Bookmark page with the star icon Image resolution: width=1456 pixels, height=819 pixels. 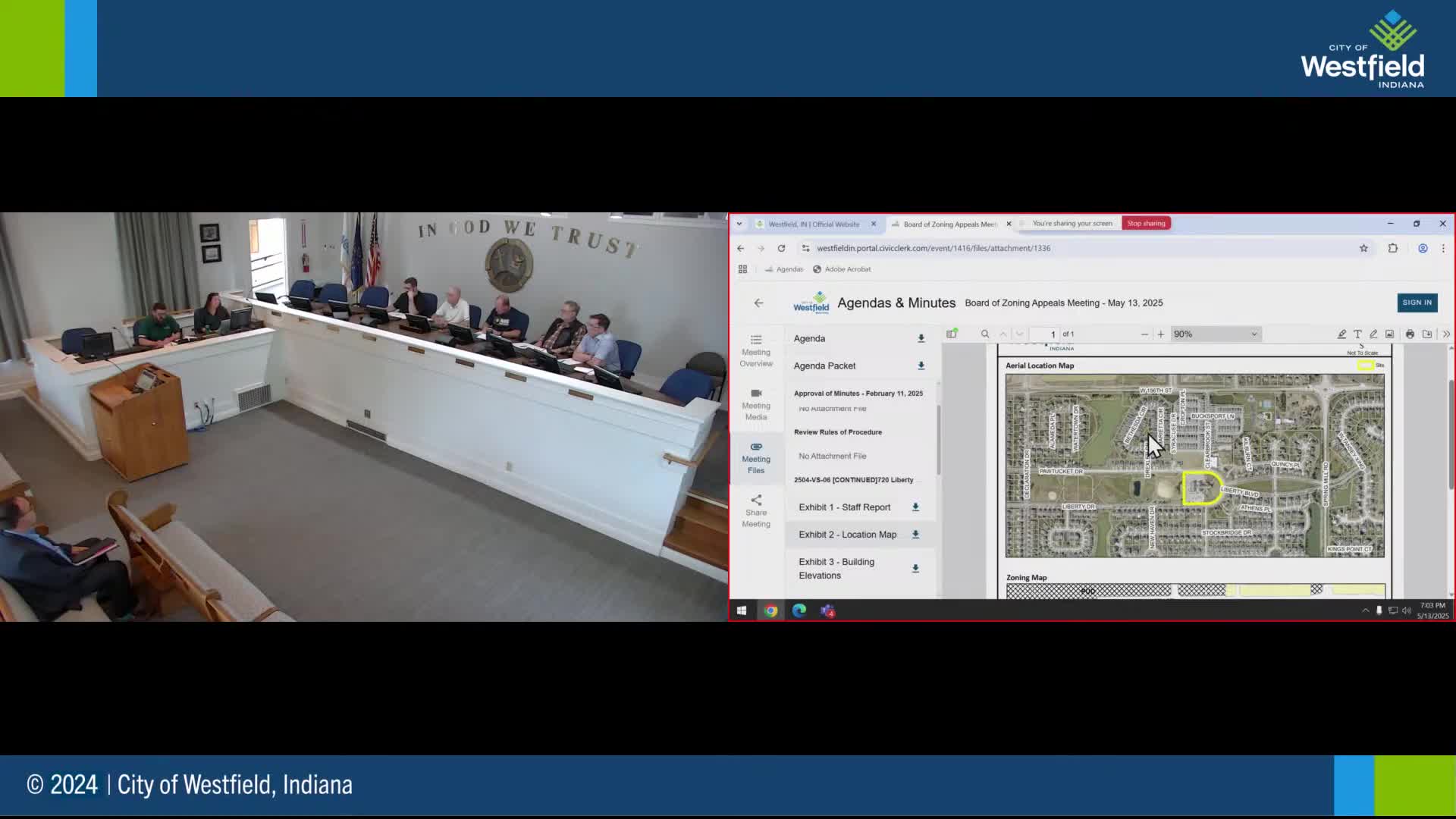1363,248
